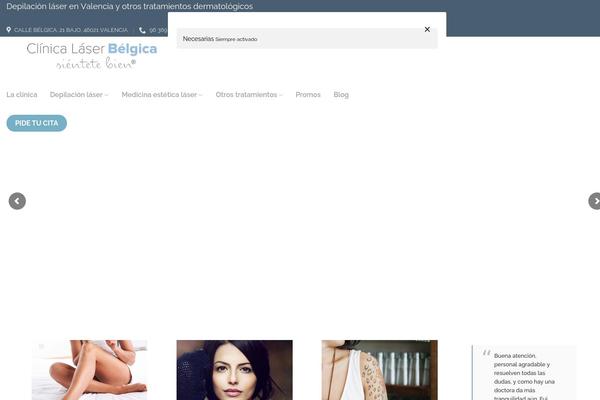The height and width of the screenshot is (400, 600).
Task: Click the phone icon in header
Action: point(142,30)
